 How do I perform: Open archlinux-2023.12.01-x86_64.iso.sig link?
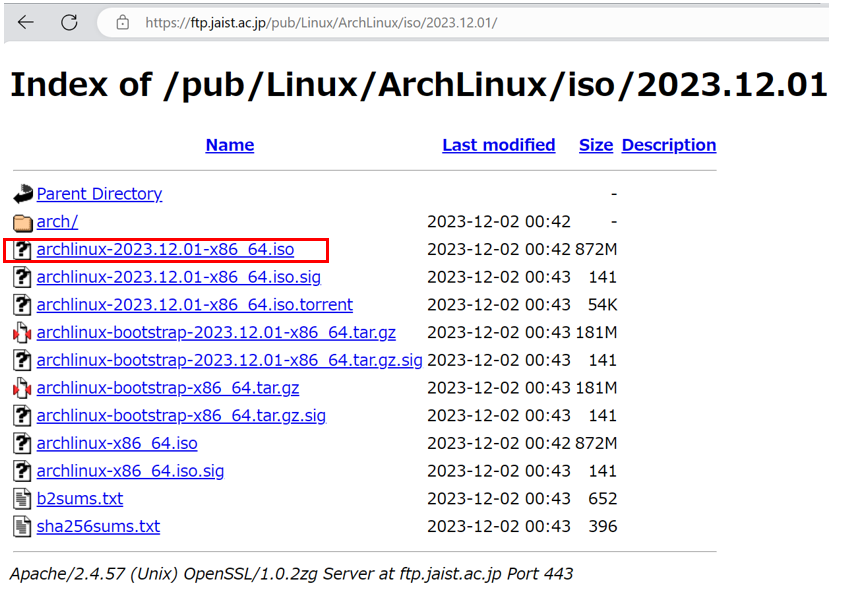point(179,277)
